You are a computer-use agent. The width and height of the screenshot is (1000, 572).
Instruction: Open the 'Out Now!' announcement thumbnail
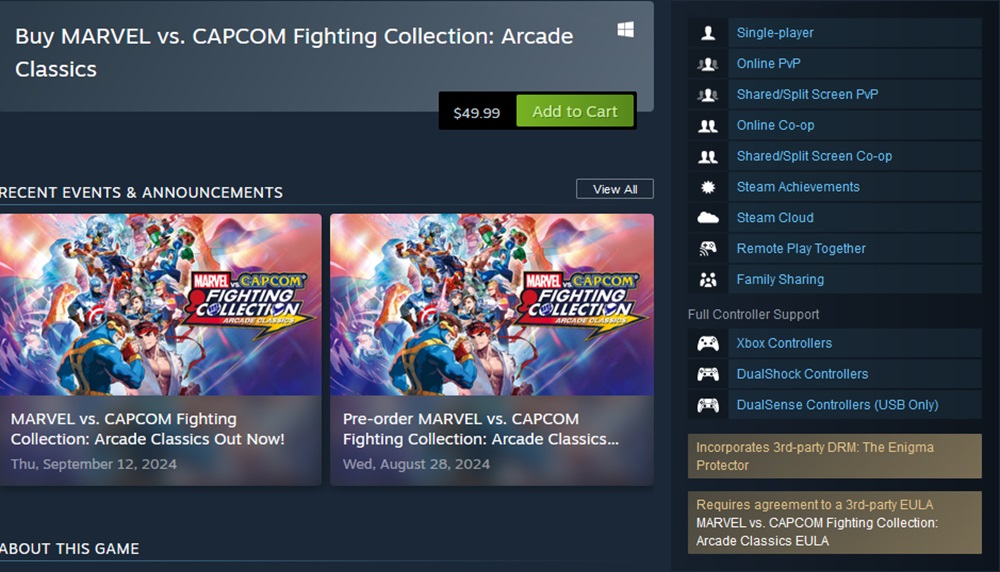pos(160,305)
